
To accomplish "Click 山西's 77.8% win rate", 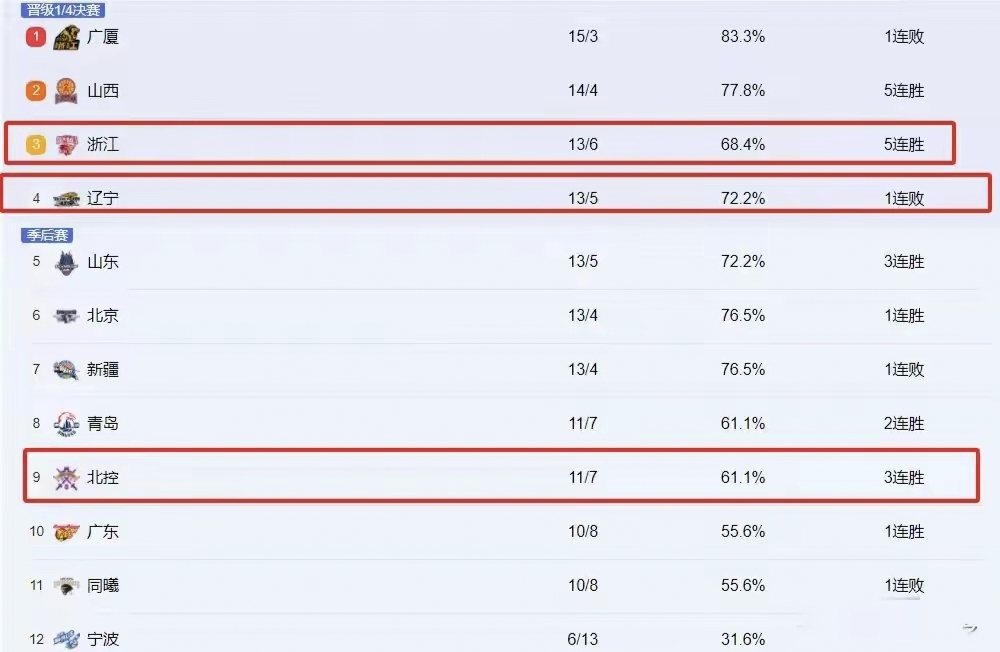I will click(x=743, y=91).
